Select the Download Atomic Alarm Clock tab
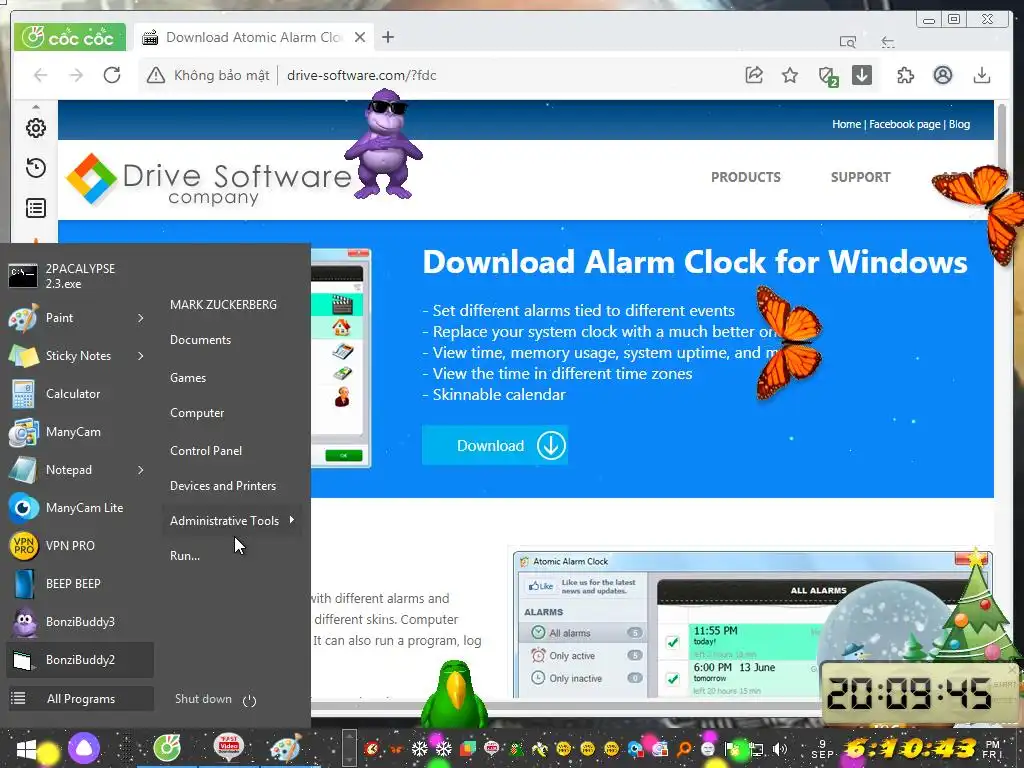1024x768 pixels. [x=253, y=37]
